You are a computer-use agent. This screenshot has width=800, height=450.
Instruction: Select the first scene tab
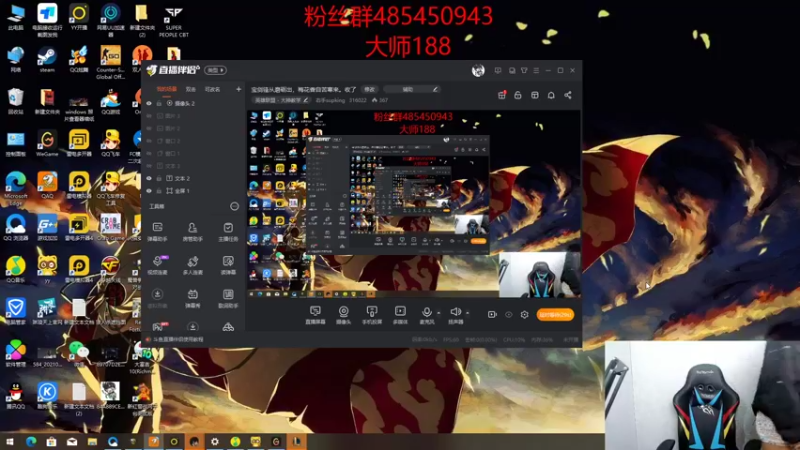pyautogui.click(x=166, y=89)
